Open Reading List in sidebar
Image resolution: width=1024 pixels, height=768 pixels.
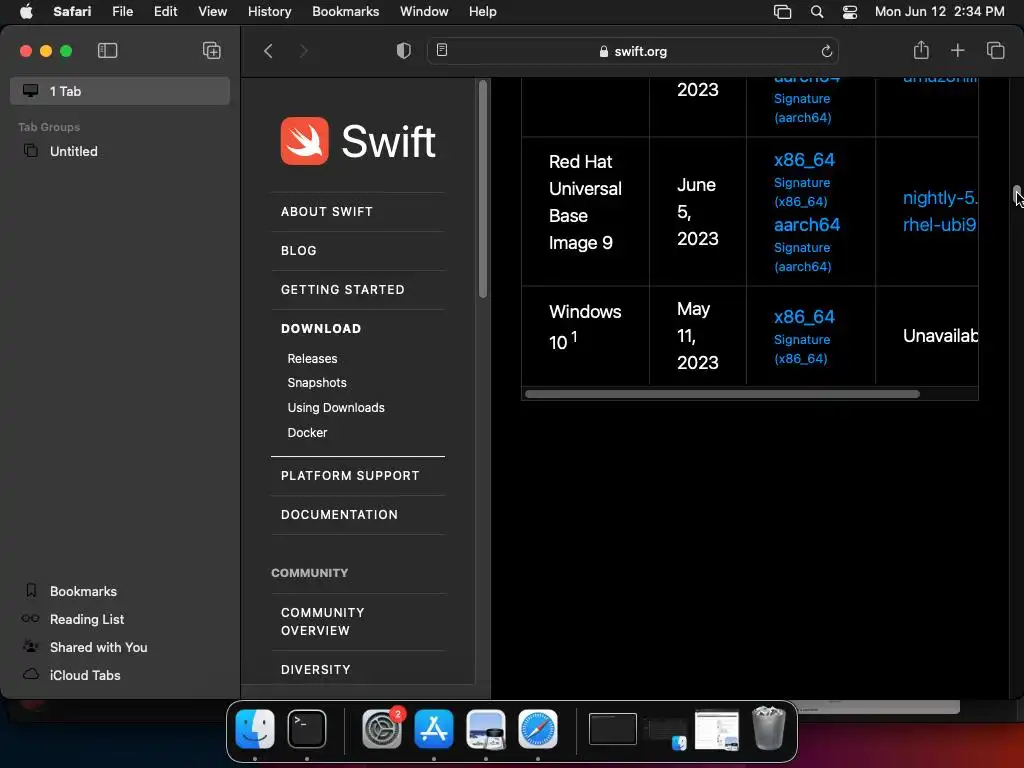(87, 619)
